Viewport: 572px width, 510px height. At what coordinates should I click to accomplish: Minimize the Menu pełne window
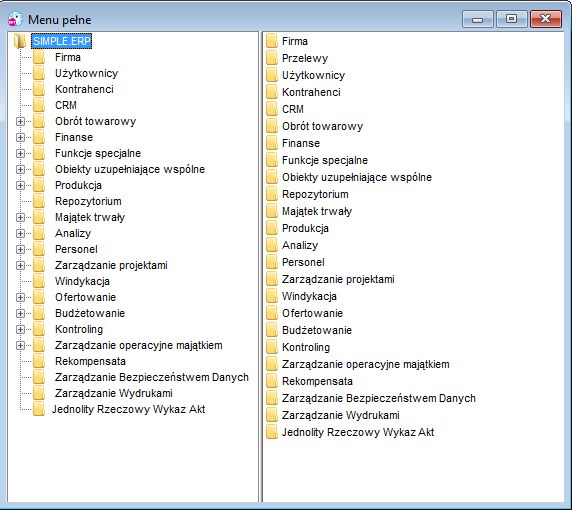pyautogui.click(x=478, y=19)
